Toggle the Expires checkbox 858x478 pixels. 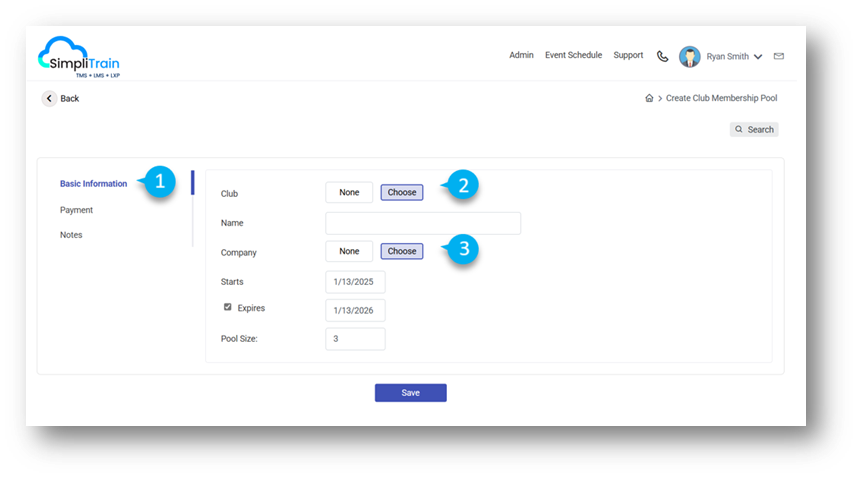(x=228, y=307)
